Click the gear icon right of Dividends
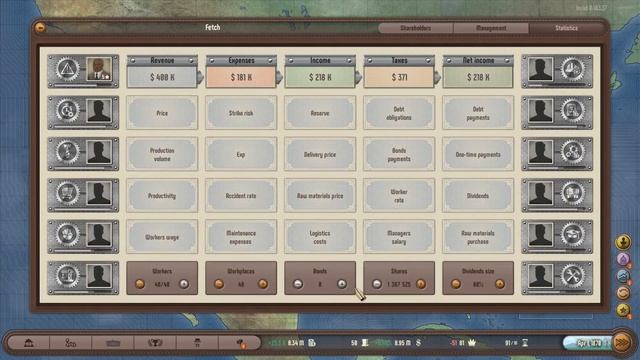Screen dimensions: 640x360 point(572,193)
